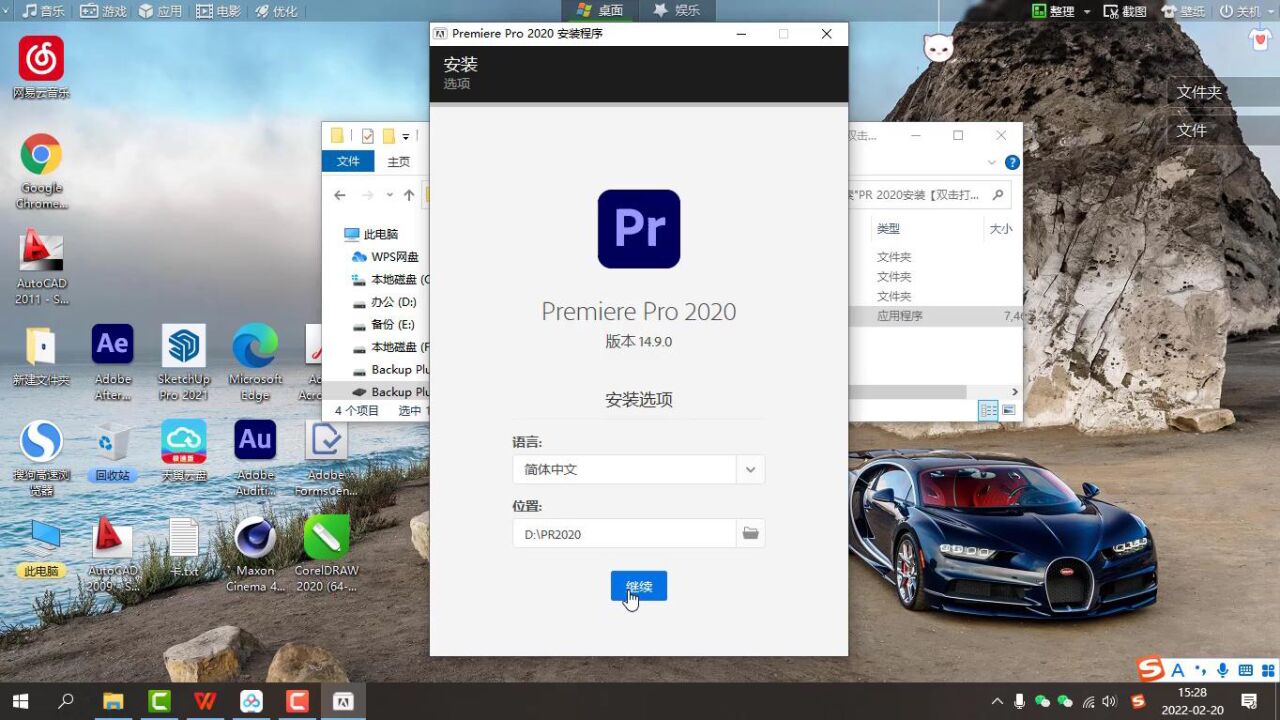Open 天翼云盘 desktop icon

(x=184, y=452)
